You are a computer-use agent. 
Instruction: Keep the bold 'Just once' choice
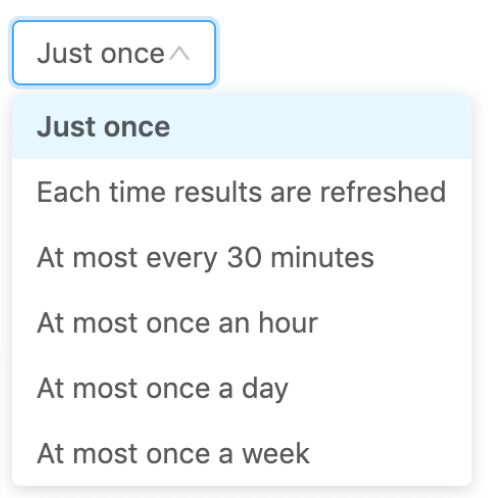[x=242, y=127]
